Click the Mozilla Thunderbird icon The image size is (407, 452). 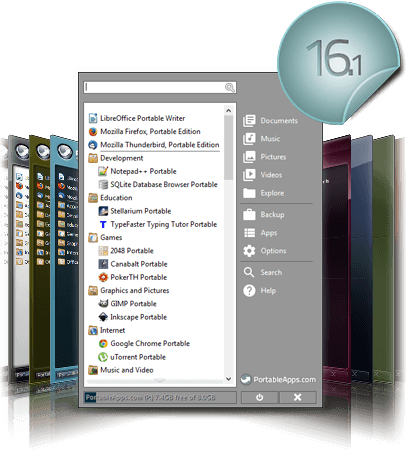pyautogui.click(x=93, y=145)
